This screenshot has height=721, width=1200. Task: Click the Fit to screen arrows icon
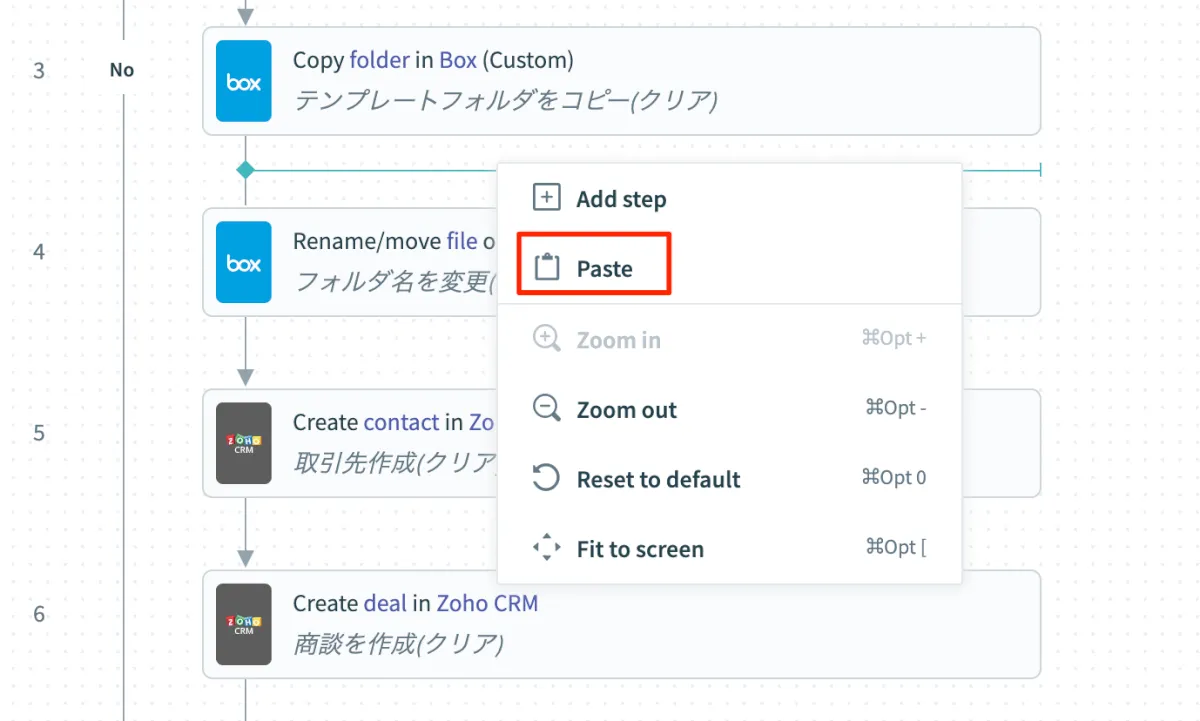(x=546, y=548)
